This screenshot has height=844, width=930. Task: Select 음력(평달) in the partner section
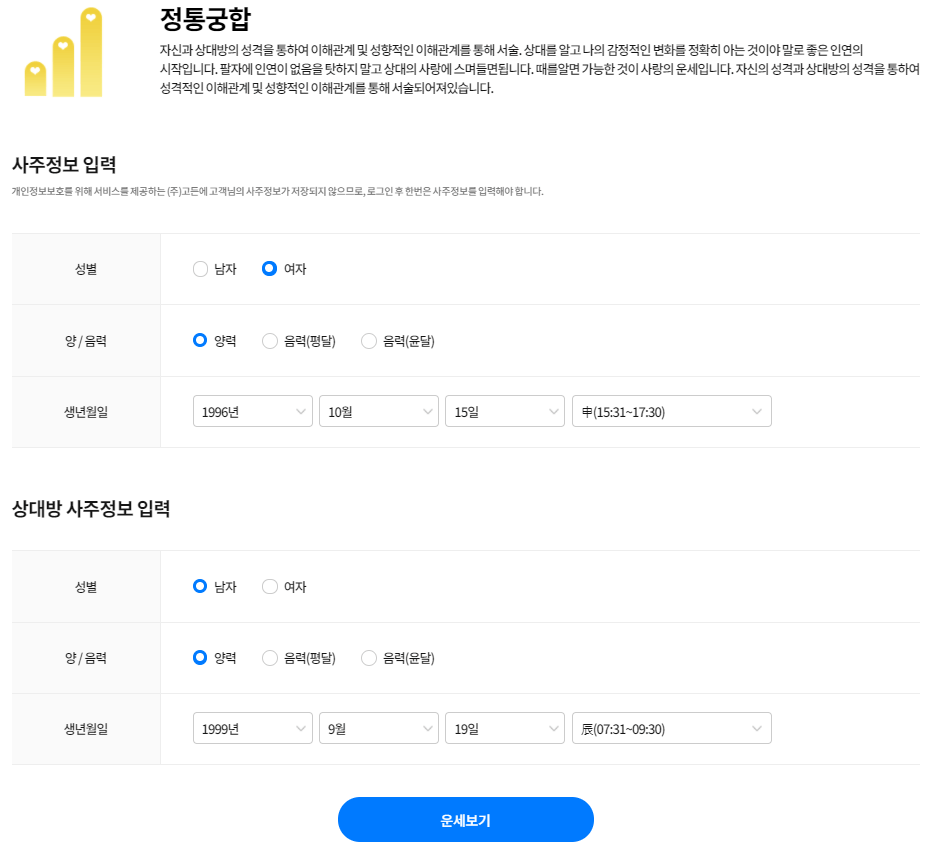269,657
